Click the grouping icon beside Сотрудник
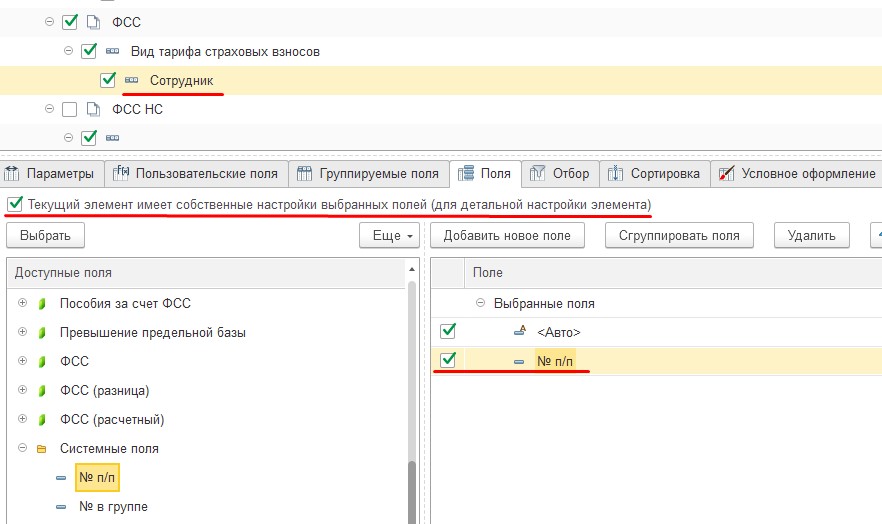882x524 pixels. (x=132, y=80)
